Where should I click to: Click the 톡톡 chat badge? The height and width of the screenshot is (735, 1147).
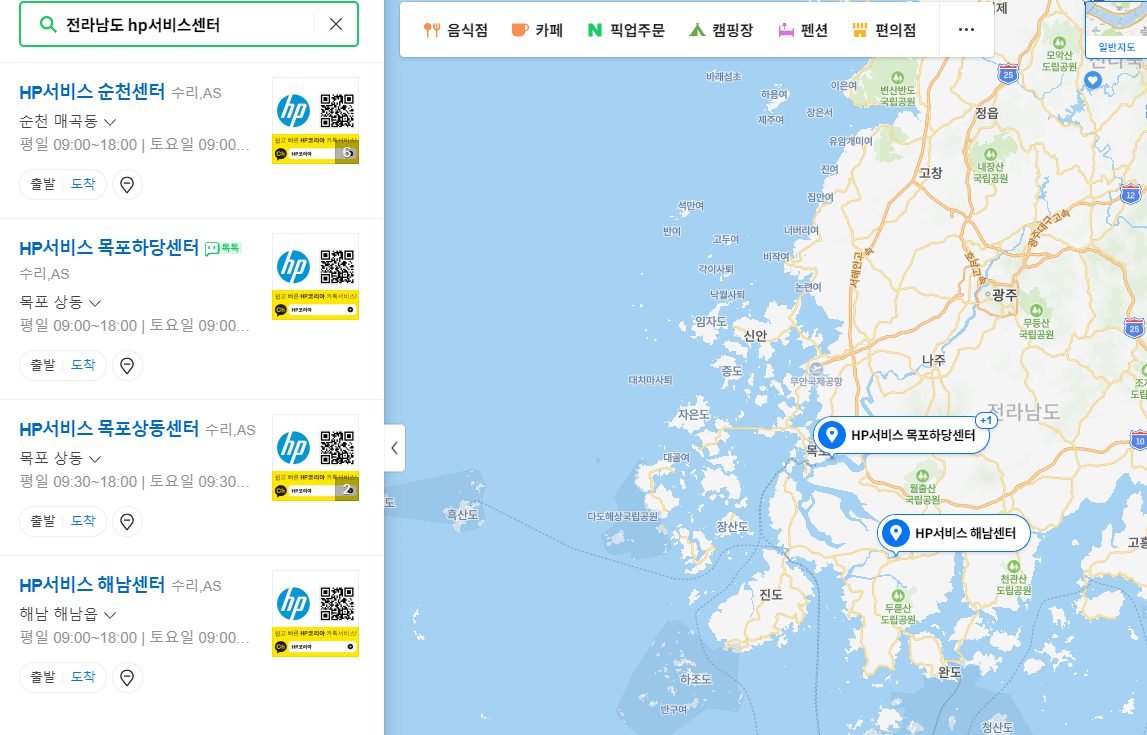pyautogui.click(x=222, y=249)
